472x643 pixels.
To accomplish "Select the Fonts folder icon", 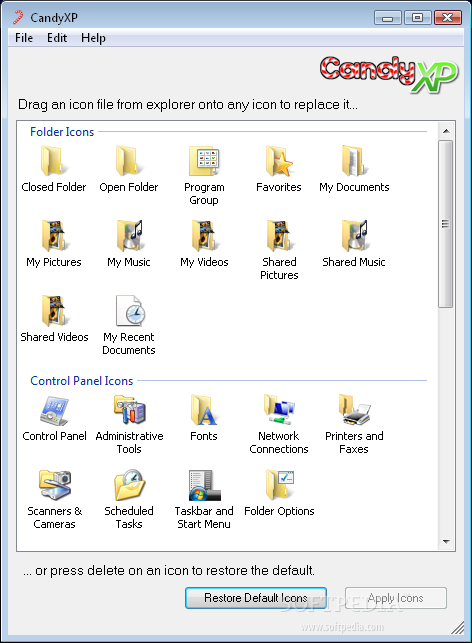I will point(204,410).
